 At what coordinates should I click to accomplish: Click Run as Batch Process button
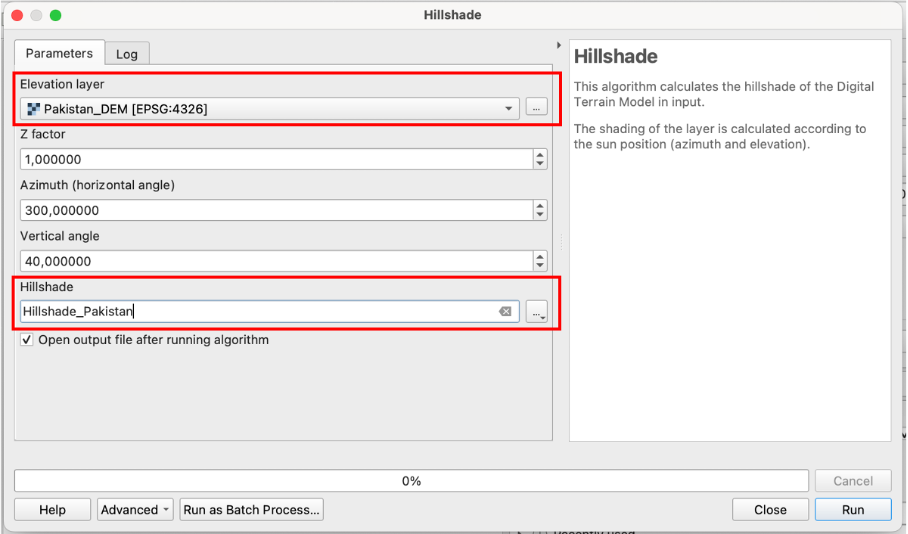(251, 510)
